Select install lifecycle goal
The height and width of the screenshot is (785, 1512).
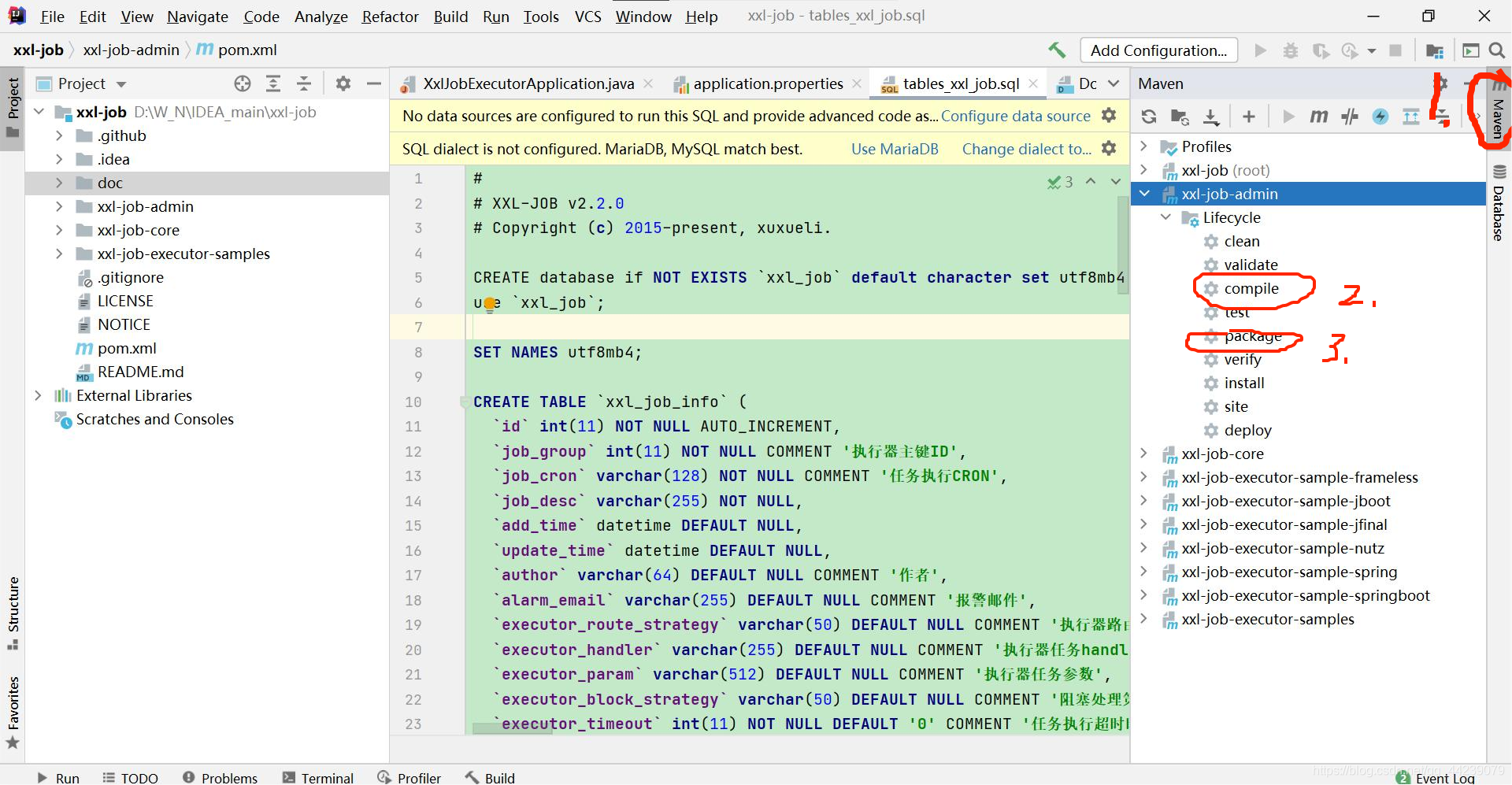tap(1244, 383)
